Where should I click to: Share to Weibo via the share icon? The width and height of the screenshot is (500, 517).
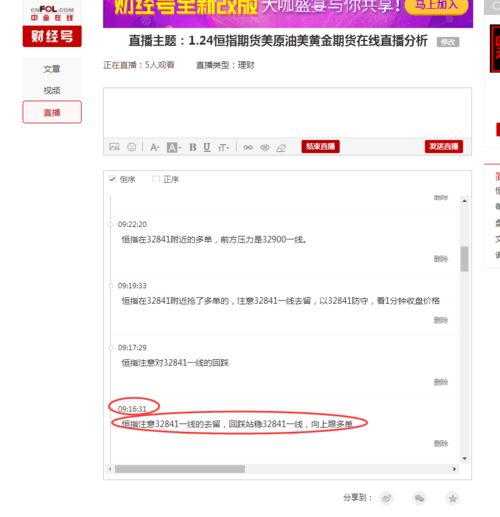tap(386, 498)
